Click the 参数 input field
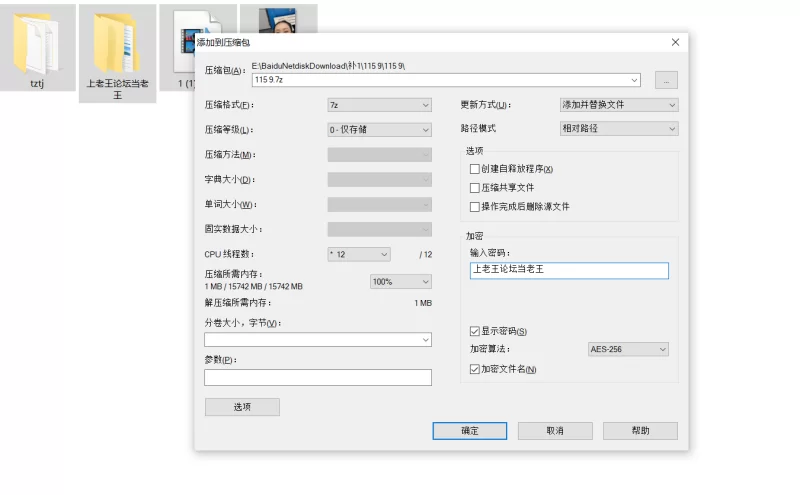The width and height of the screenshot is (800, 495). click(318, 378)
